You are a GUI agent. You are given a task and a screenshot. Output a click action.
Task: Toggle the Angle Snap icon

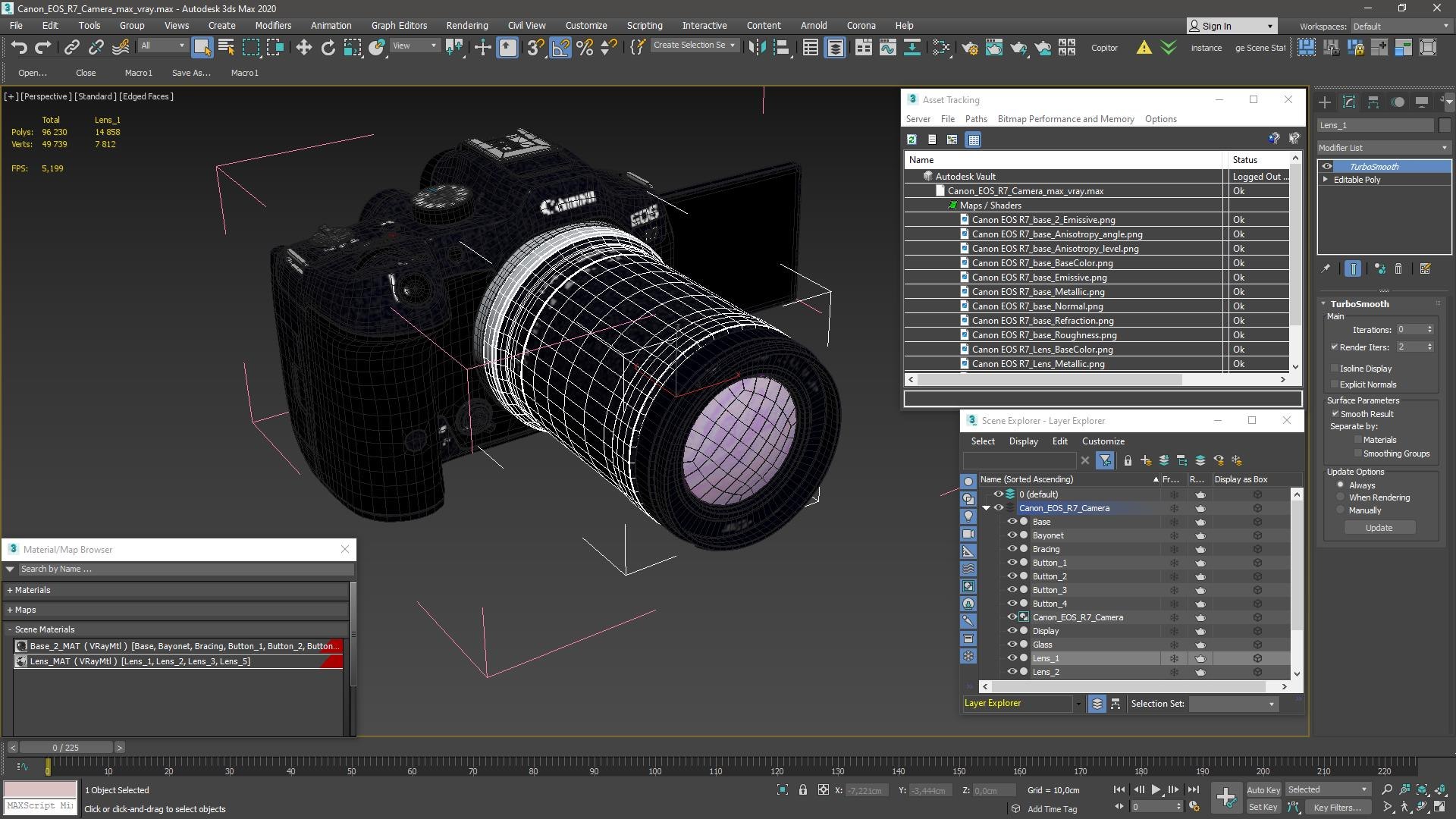pyautogui.click(x=560, y=47)
